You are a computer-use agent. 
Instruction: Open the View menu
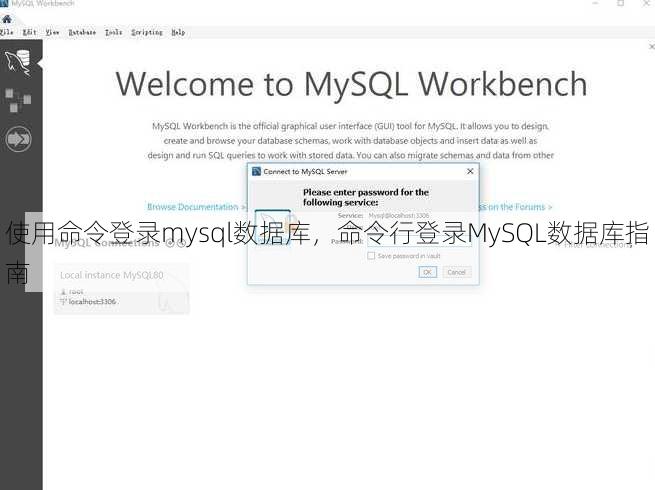[x=52, y=32]
